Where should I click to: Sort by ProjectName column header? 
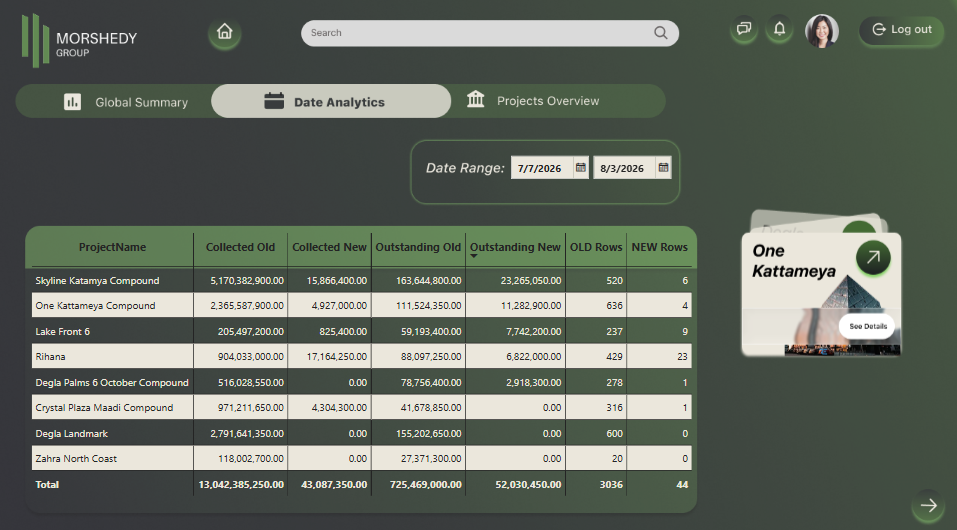pos(112,247)
